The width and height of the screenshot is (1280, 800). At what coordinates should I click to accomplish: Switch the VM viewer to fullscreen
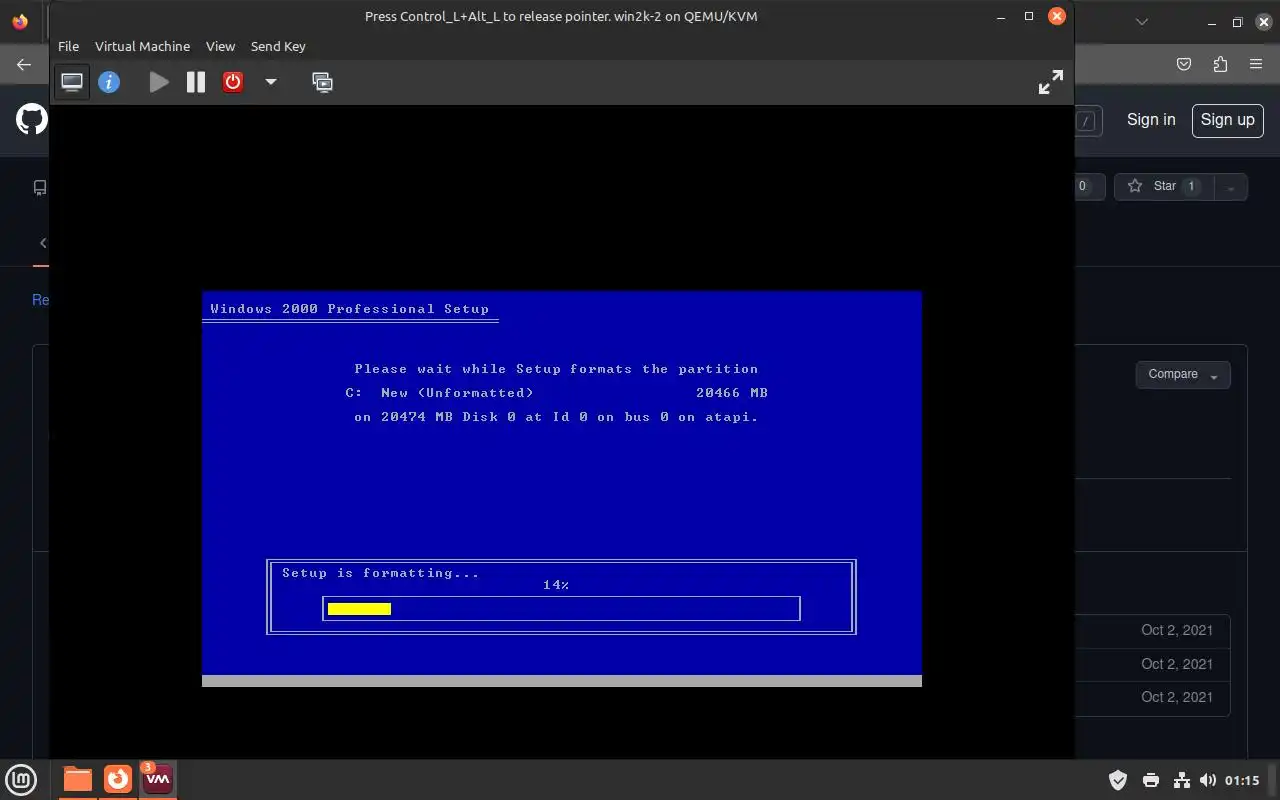[1050, 82]
